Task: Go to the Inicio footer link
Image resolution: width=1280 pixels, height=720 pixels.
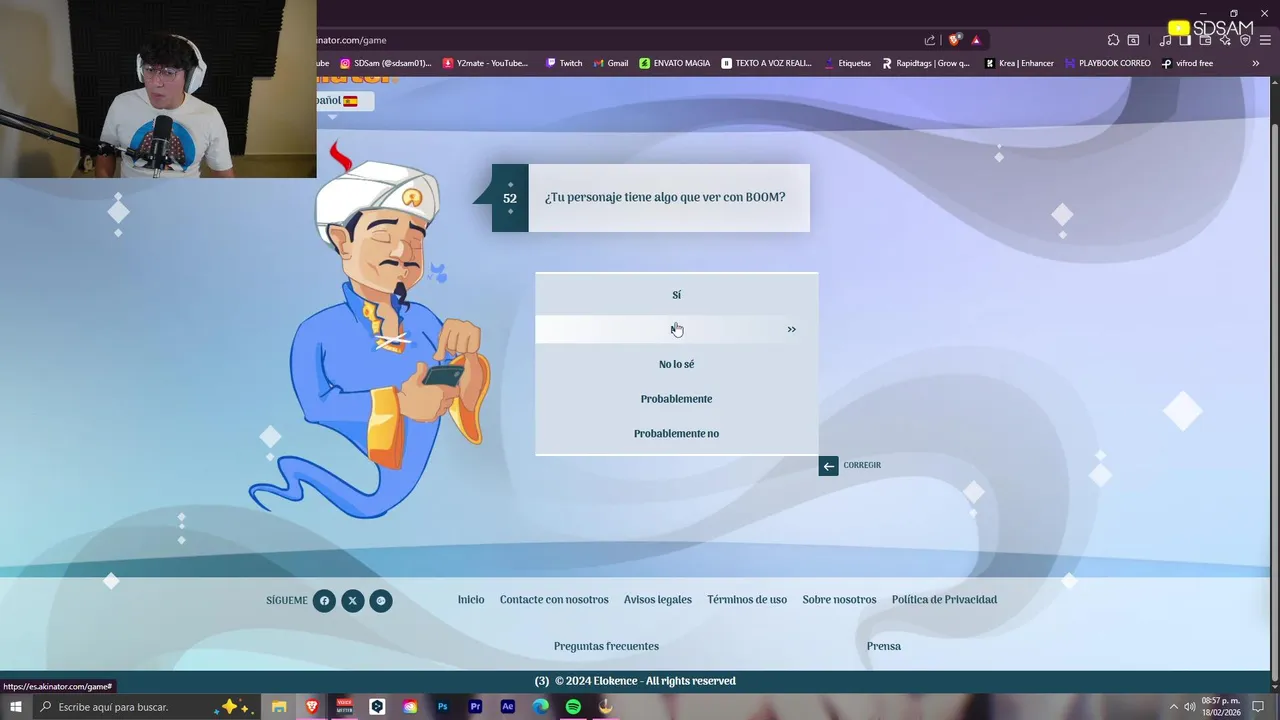Action: (471, 600)
